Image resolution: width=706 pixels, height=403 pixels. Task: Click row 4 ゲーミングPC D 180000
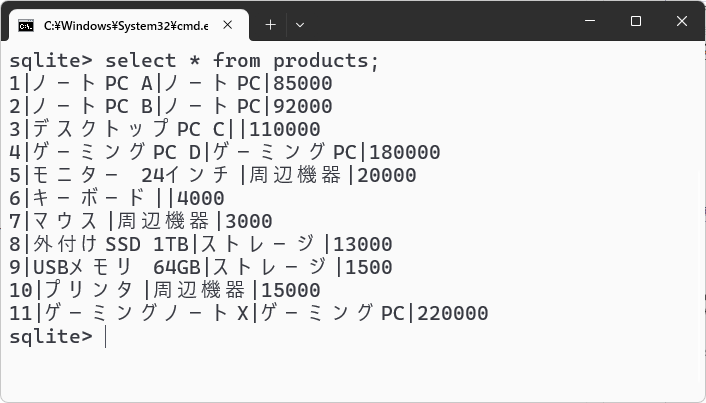point(225,152)
